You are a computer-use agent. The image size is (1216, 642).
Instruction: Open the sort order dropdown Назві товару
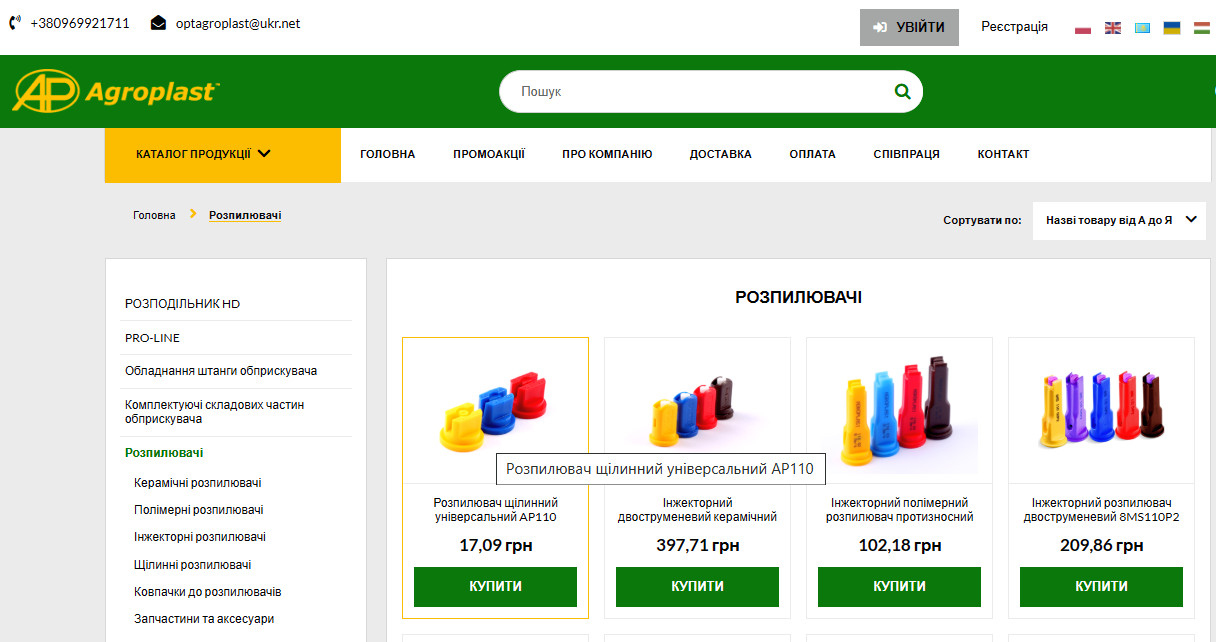[1119, 220]
